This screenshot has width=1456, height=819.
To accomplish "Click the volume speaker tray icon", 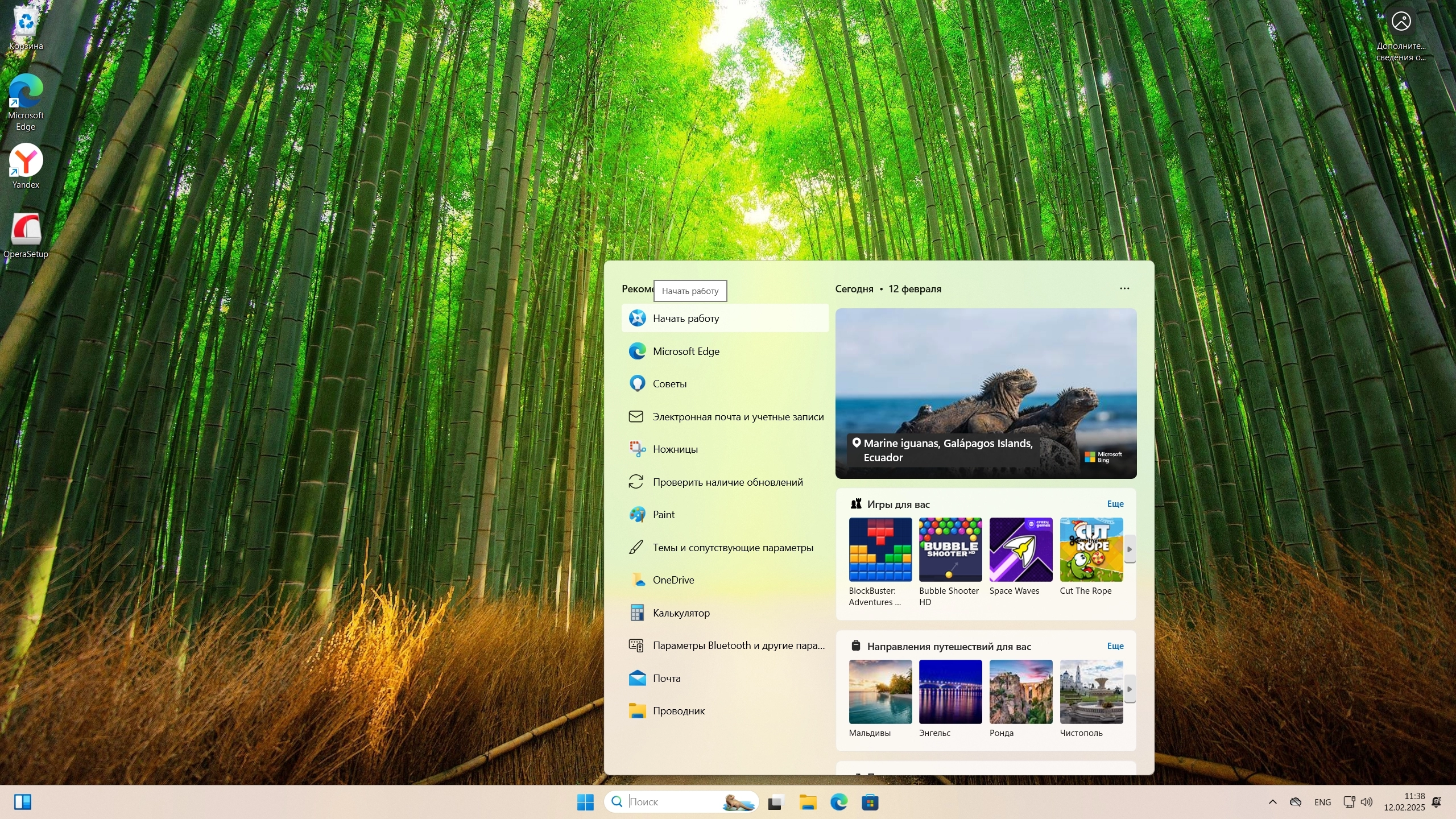I will click(x=1367, y=802).
